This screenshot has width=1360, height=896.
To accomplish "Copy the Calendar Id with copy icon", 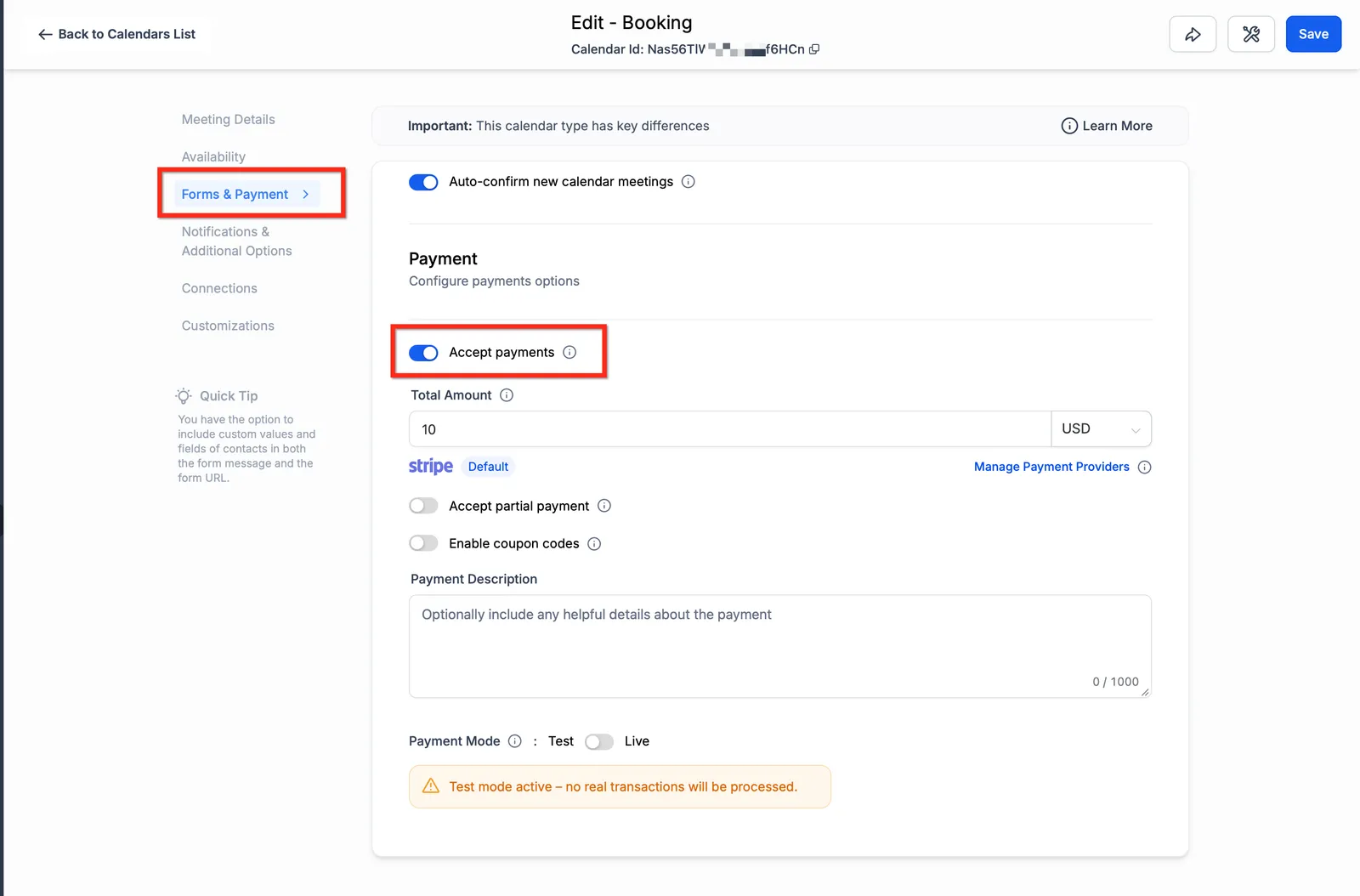I will point(814,49).
